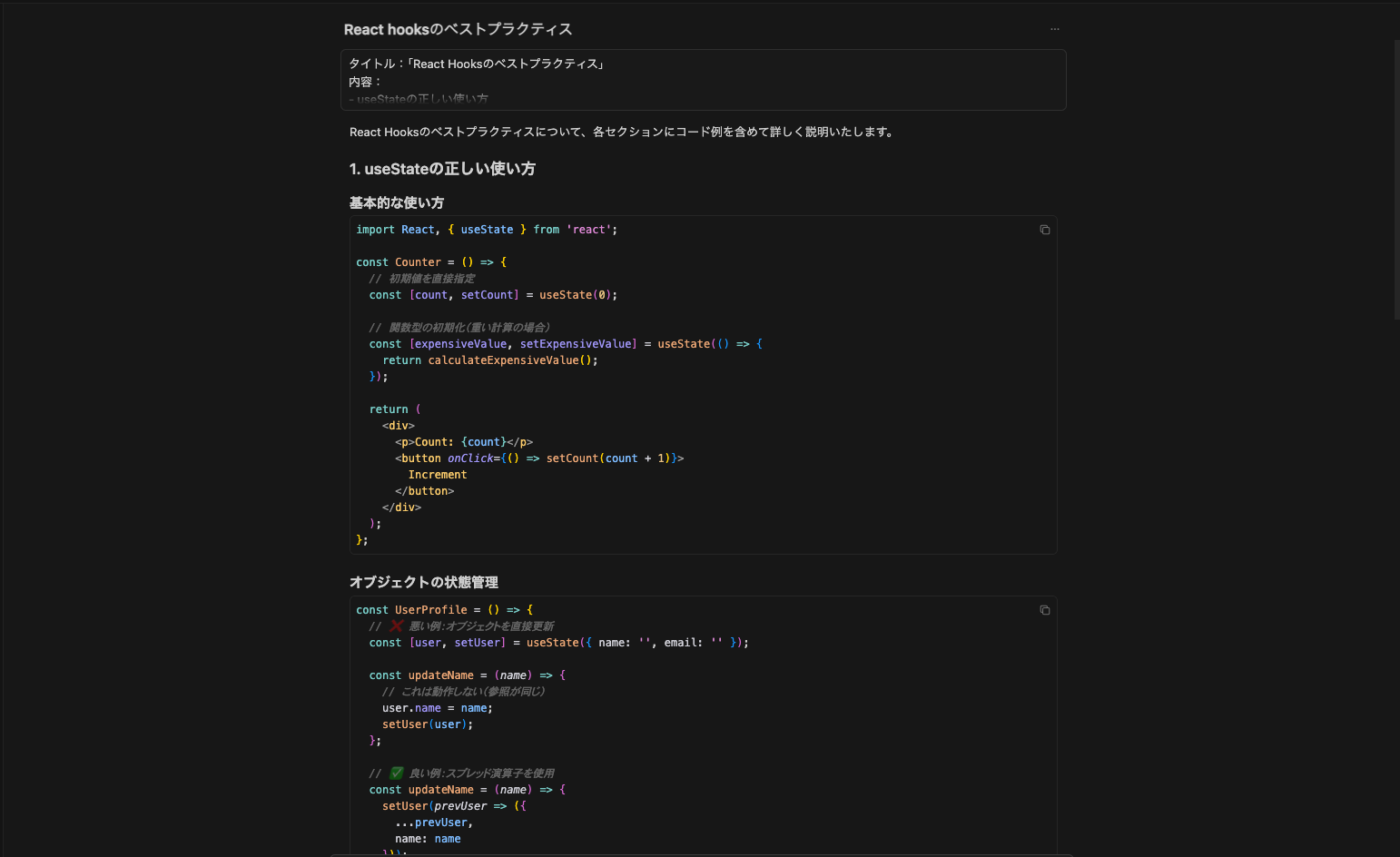The image size is (1400, 857).
Task: Copy the UserProfile code block
Action: tap(1045, 610)
